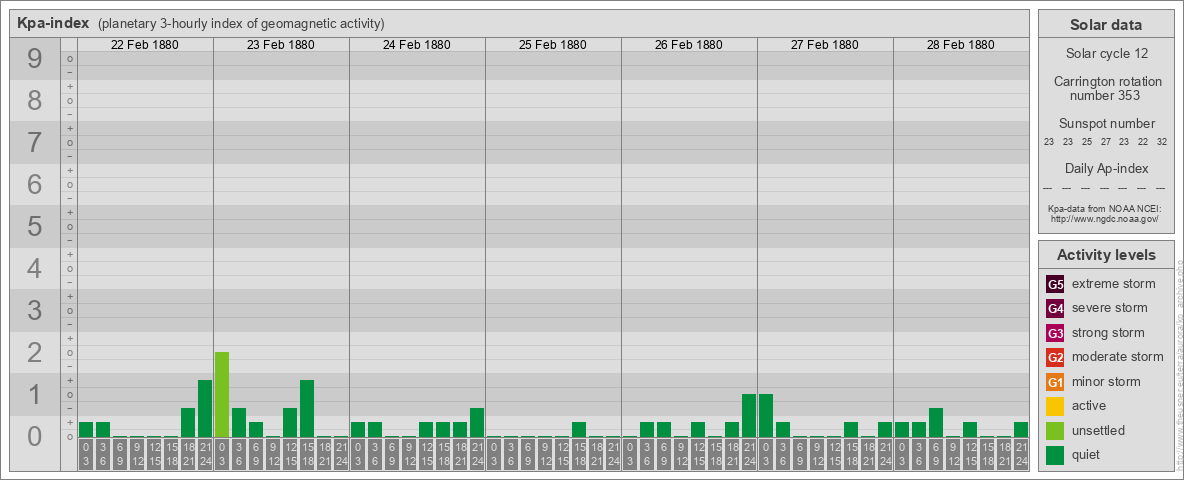Click the Kp level 0 axis label

click(35, 436)
